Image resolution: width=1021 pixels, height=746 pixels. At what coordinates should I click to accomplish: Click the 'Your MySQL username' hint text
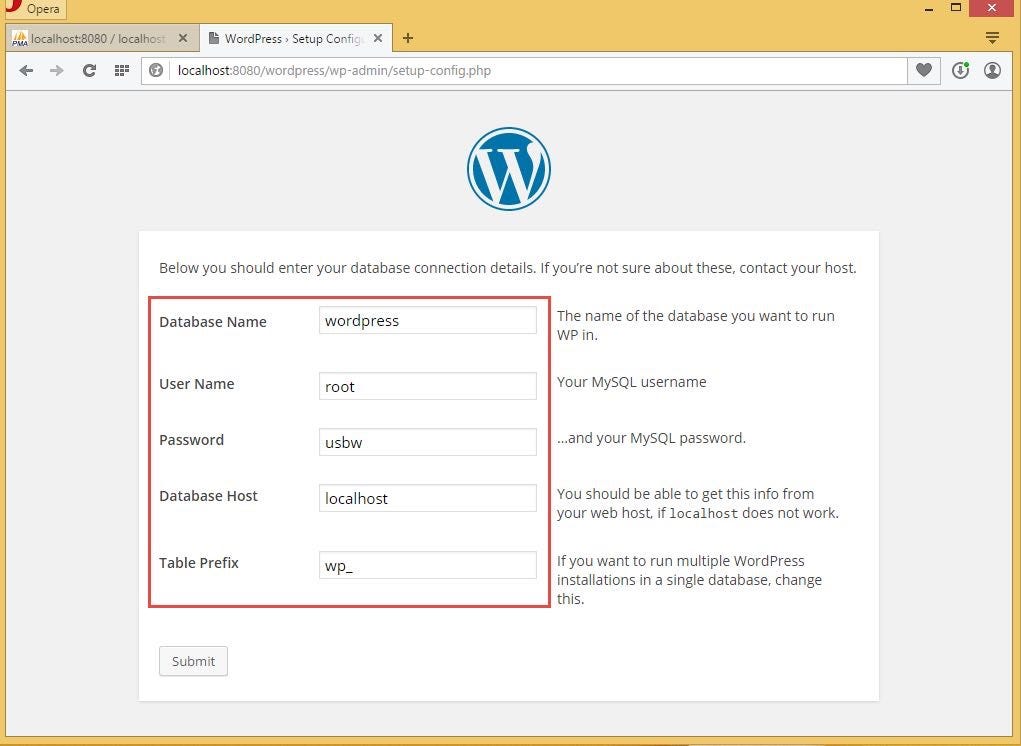pyautogui.click(x=632, y=382)
